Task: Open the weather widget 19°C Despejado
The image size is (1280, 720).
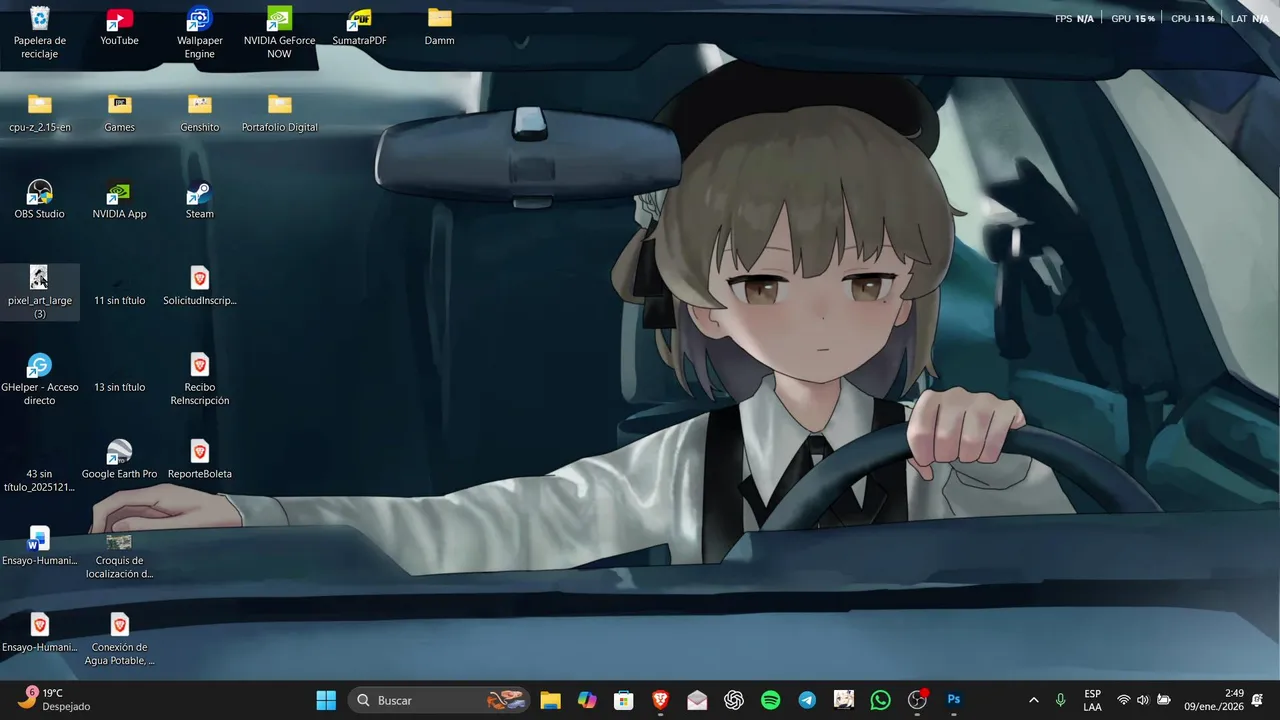Action: coord(55,700)
